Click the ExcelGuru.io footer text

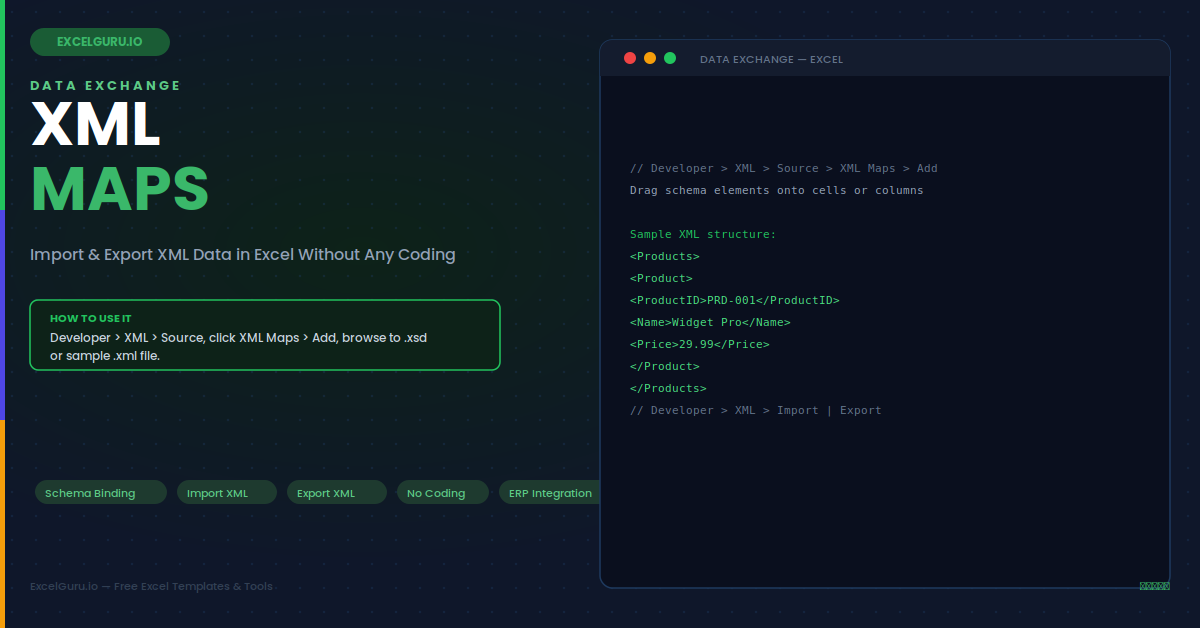[x=151, y=586]
